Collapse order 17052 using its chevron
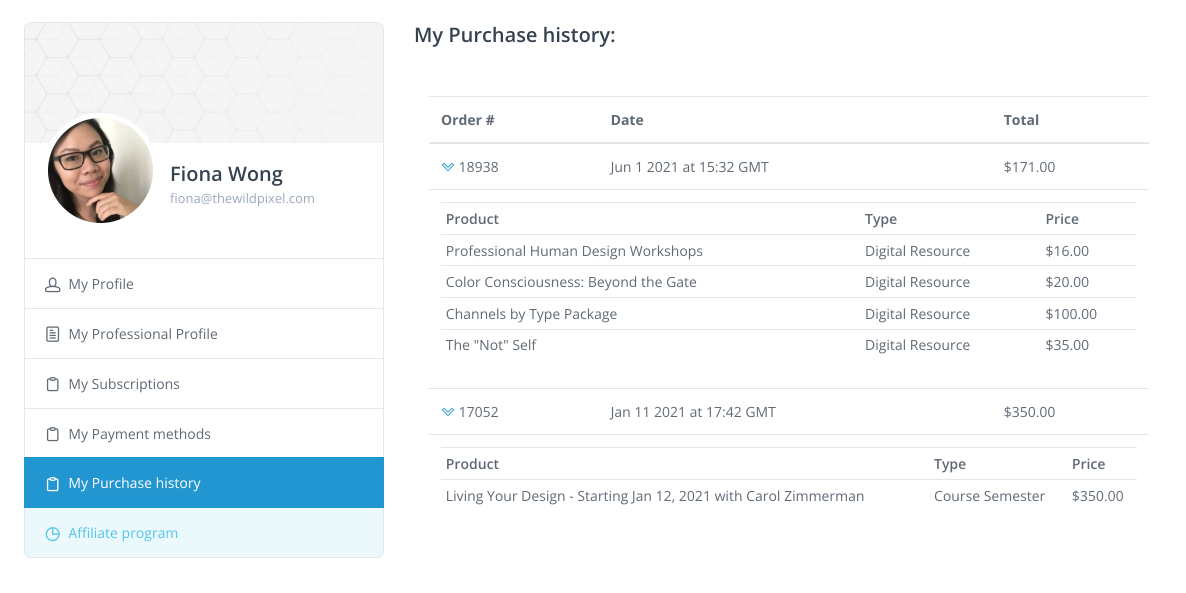Viewport: 1186px width, 593px height. coord(448,412)
